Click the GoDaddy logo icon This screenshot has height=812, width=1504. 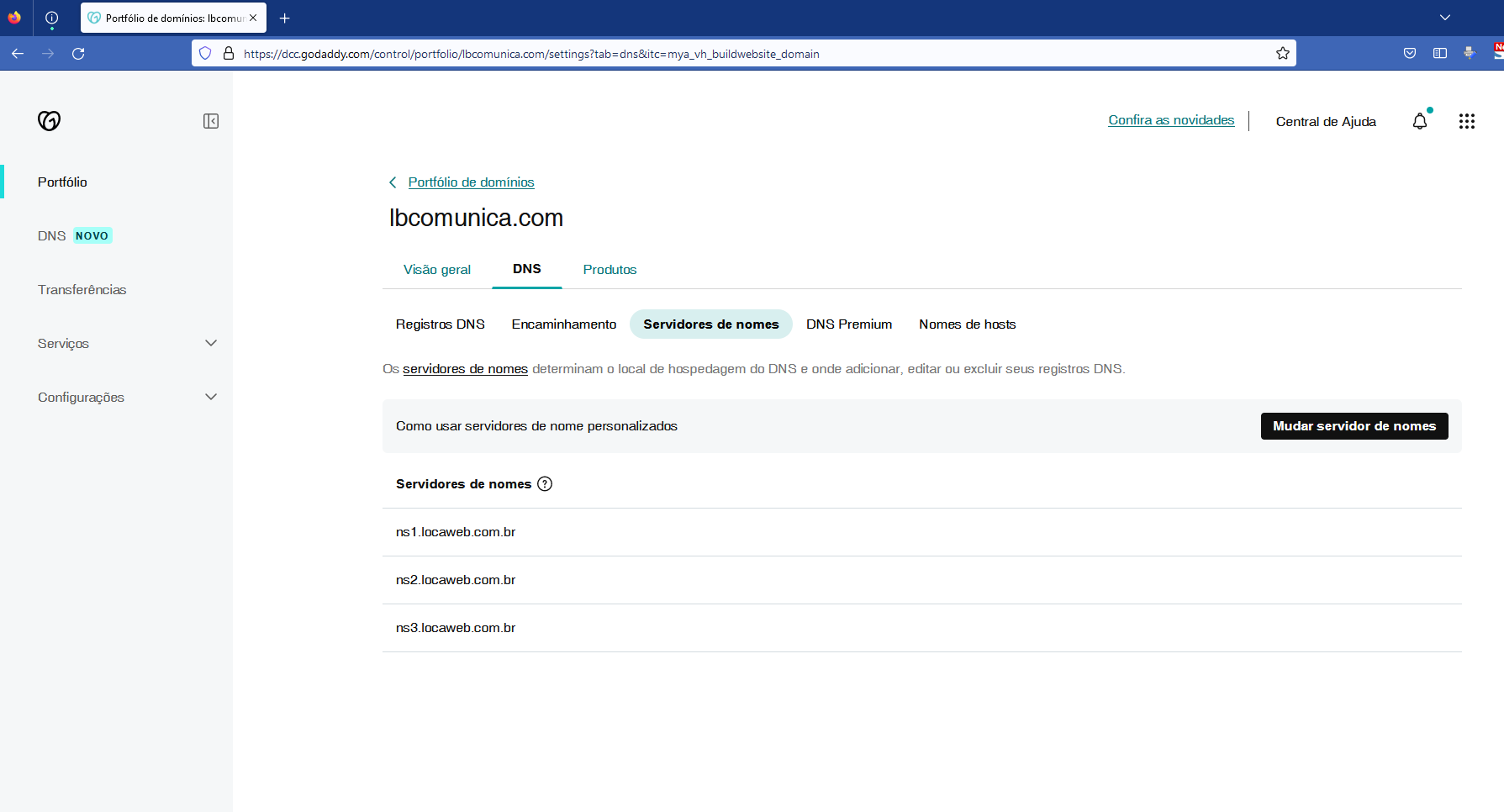pyautogui.click(x=50, y=121)
